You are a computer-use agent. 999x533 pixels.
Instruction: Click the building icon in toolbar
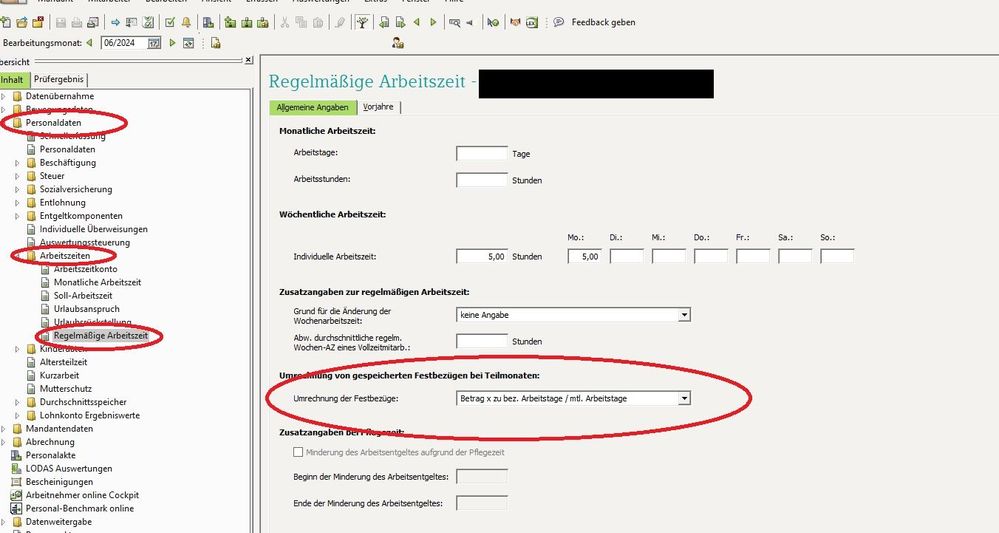pos(208,22)
